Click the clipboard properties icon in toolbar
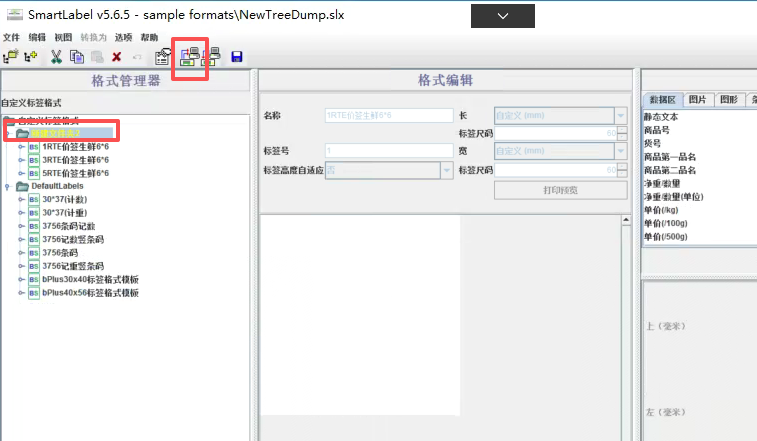 pyautogui.click(x=162, y=57)
